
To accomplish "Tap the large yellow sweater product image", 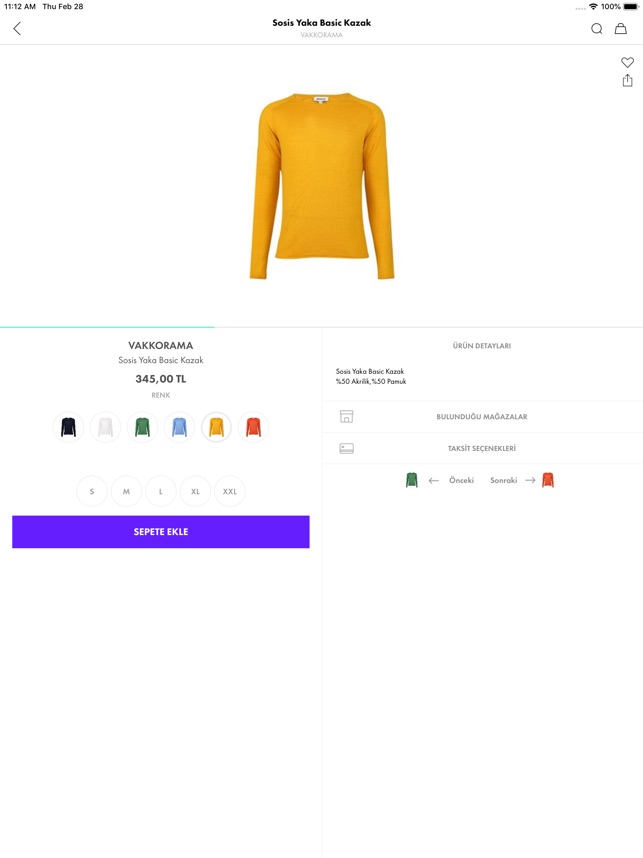I will click(x=322, y=186).
